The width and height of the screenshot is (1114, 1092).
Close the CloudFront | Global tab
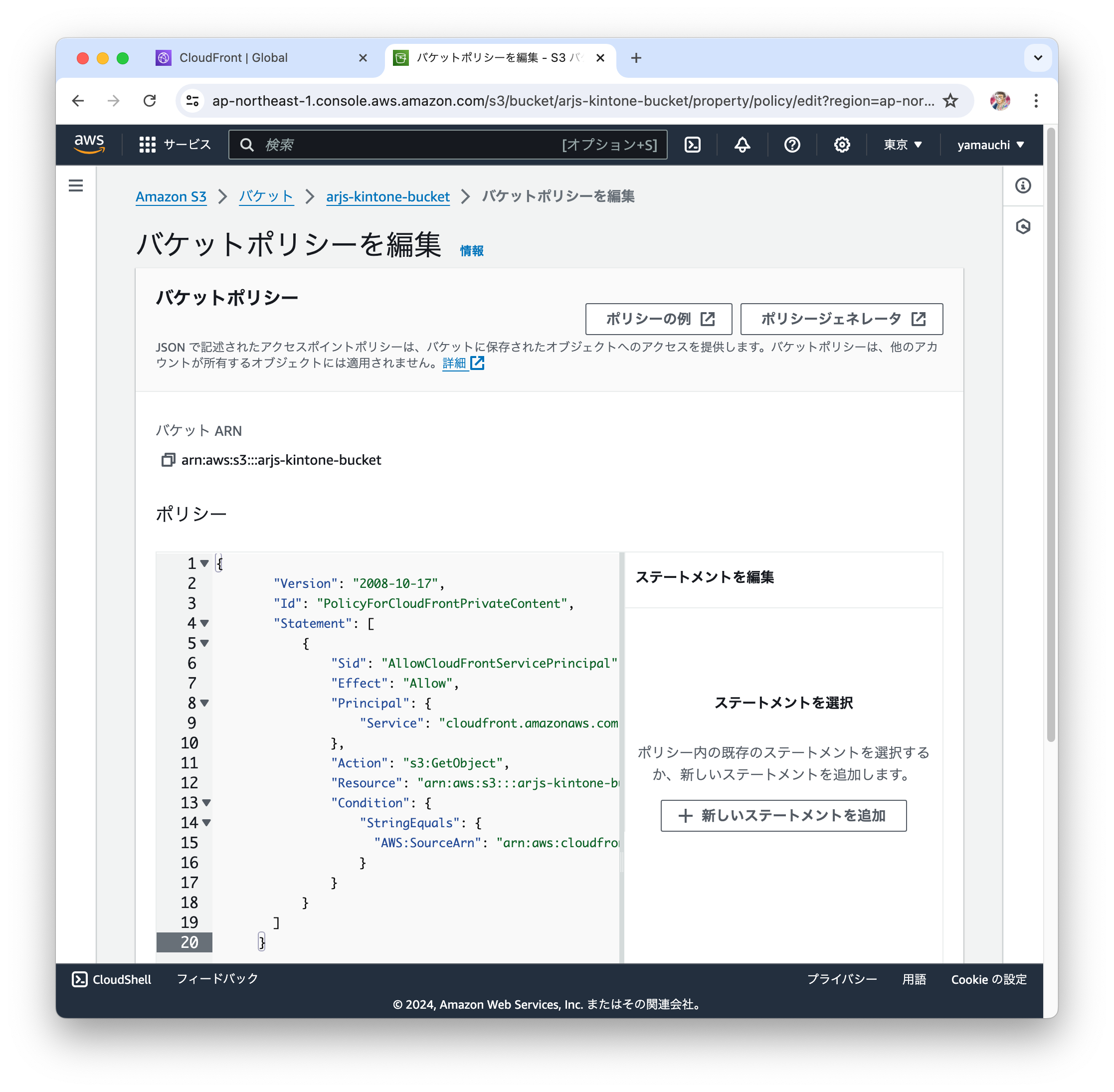[x=363, y=58]
